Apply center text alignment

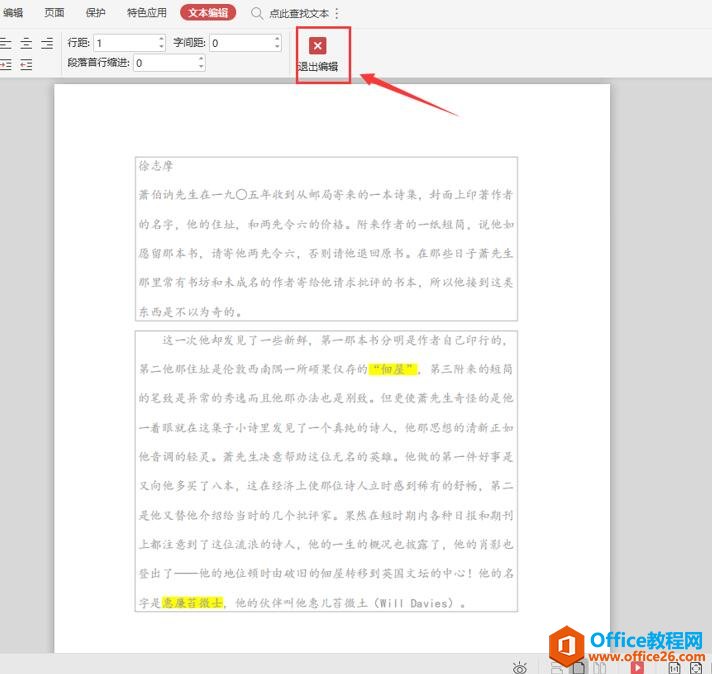[x=26, y=43]
